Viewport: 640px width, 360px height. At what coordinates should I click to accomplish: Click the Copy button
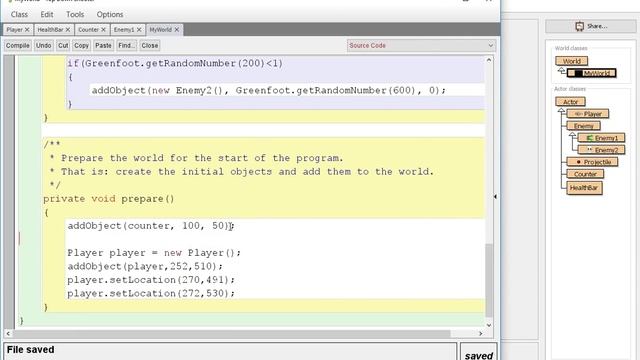point(81,45)
